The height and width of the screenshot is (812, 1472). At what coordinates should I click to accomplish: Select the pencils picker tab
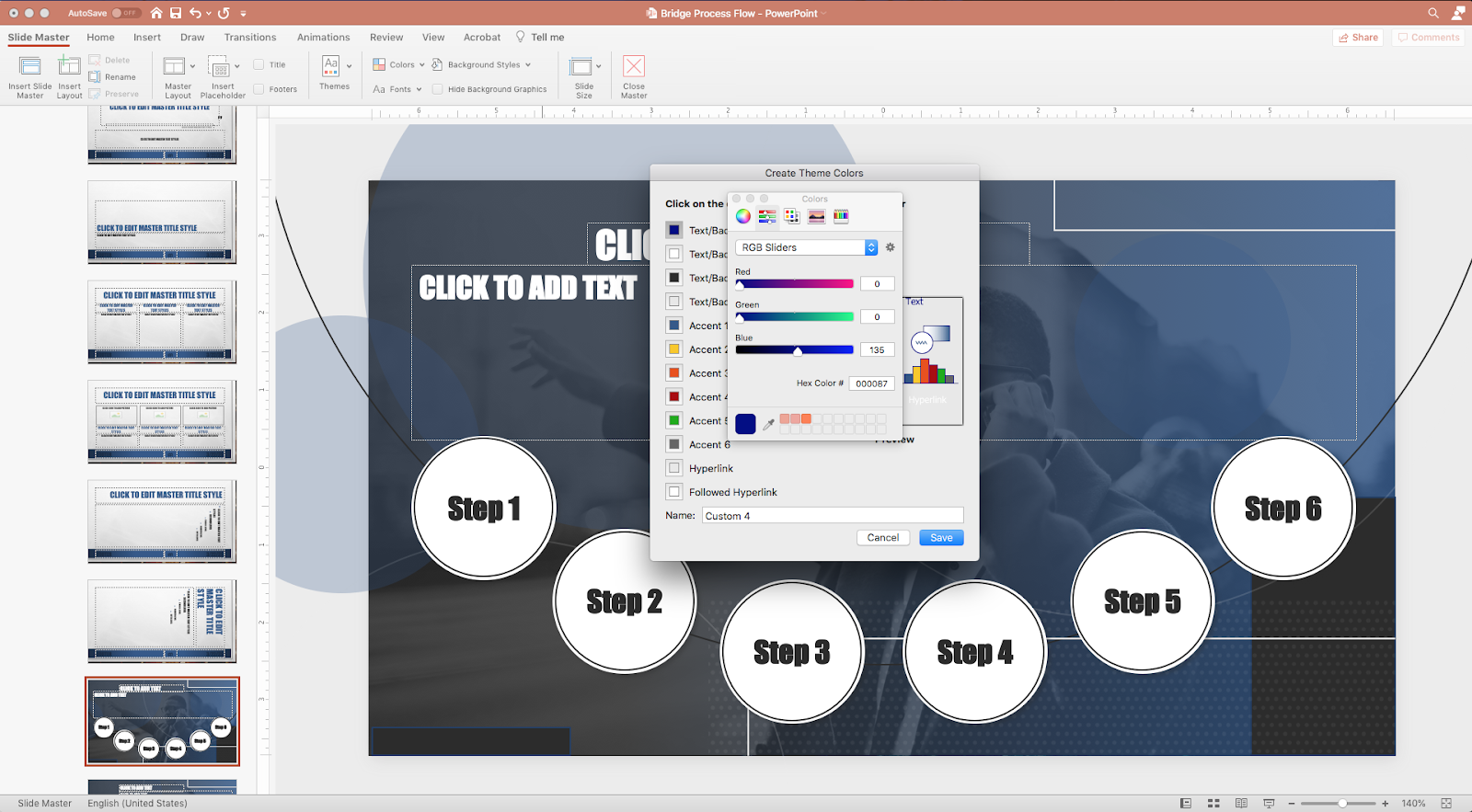pos(841,216)
